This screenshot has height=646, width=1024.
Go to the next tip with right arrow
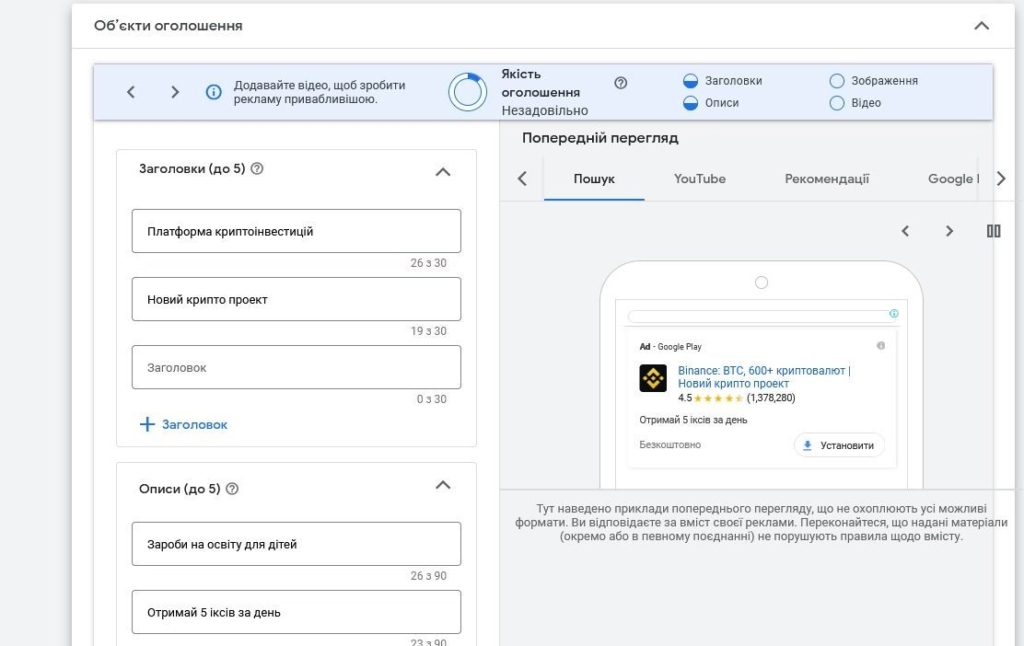[x=175, y=92]
